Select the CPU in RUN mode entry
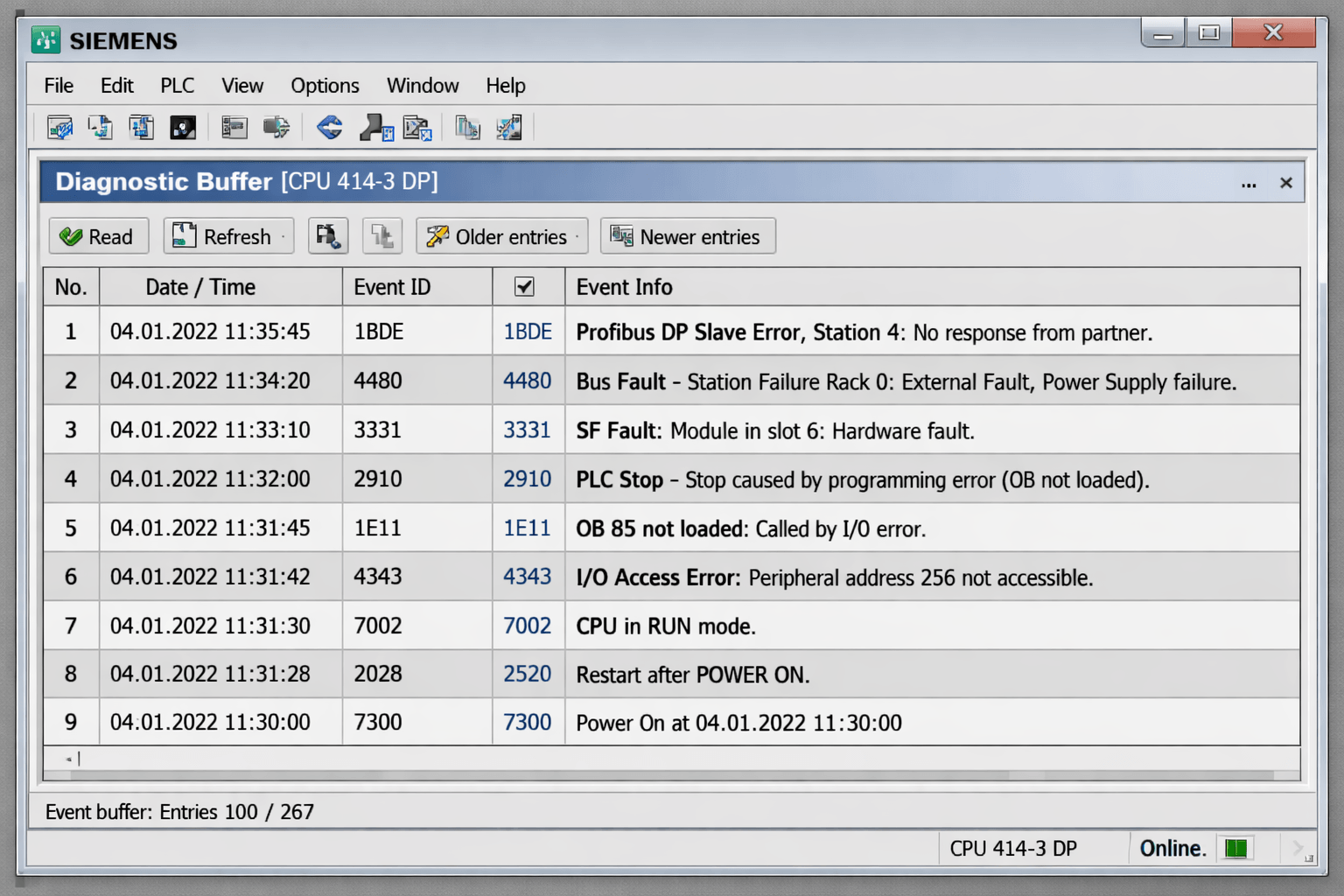1344x896 pixels. 671,626
